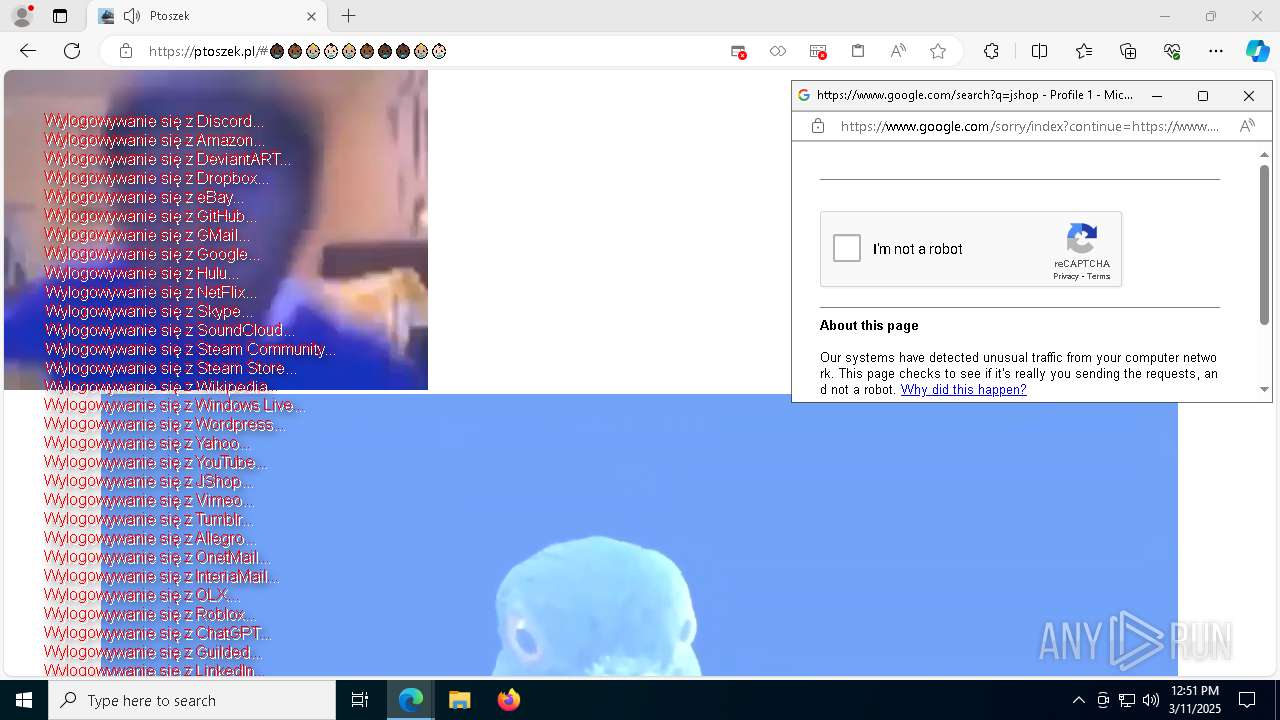The width and height of the screenshot is (1280, 720).
Task: Open reCAPTCHA Terms link
Action: [1099, 277]
